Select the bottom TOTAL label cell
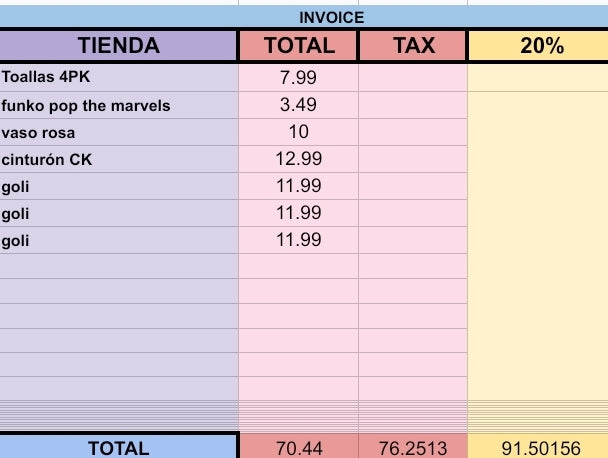This screenshot has height=458, width=608. click(118, 448)
